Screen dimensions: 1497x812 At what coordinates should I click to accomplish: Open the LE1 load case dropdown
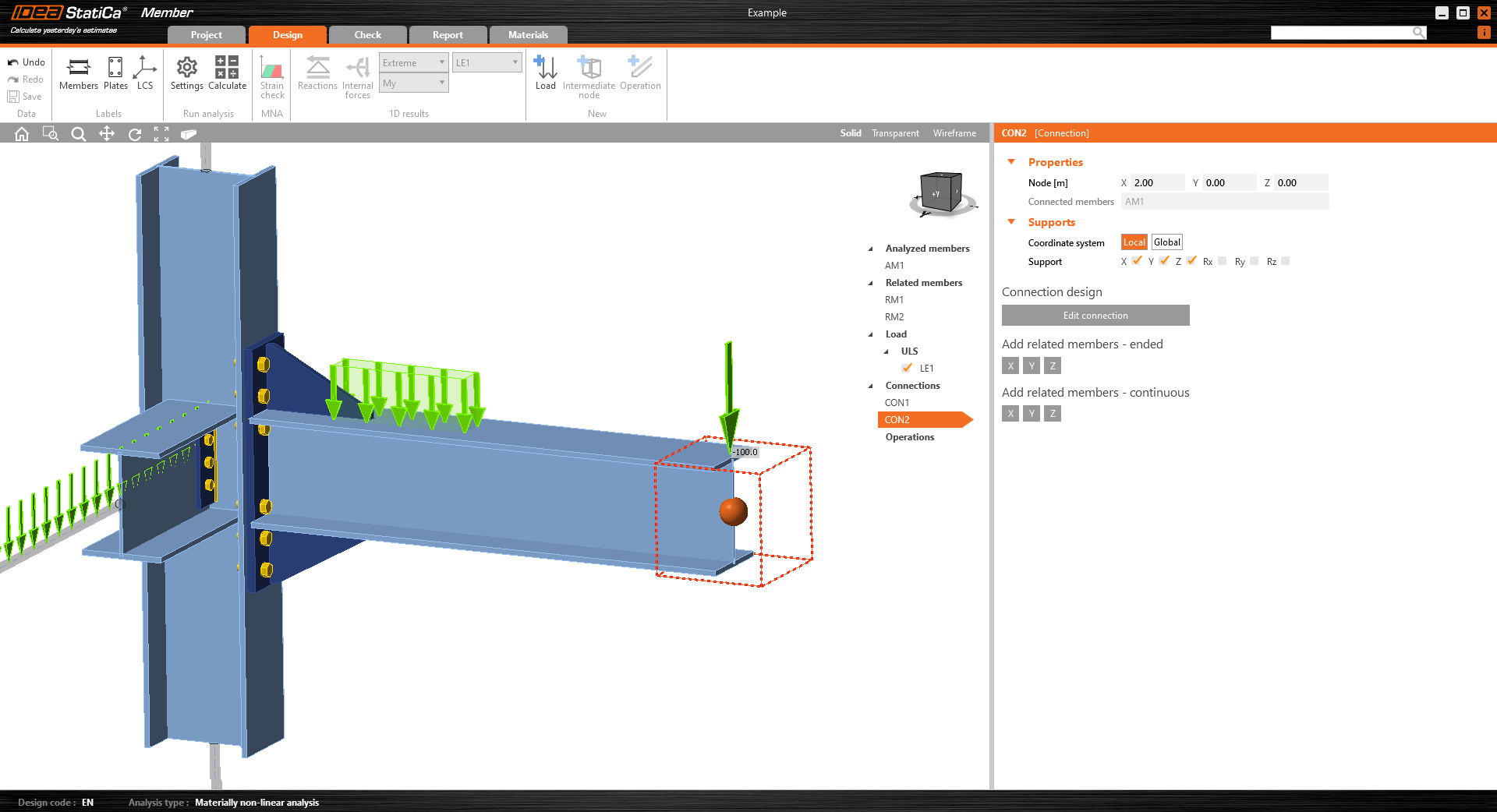click(487, 62)
